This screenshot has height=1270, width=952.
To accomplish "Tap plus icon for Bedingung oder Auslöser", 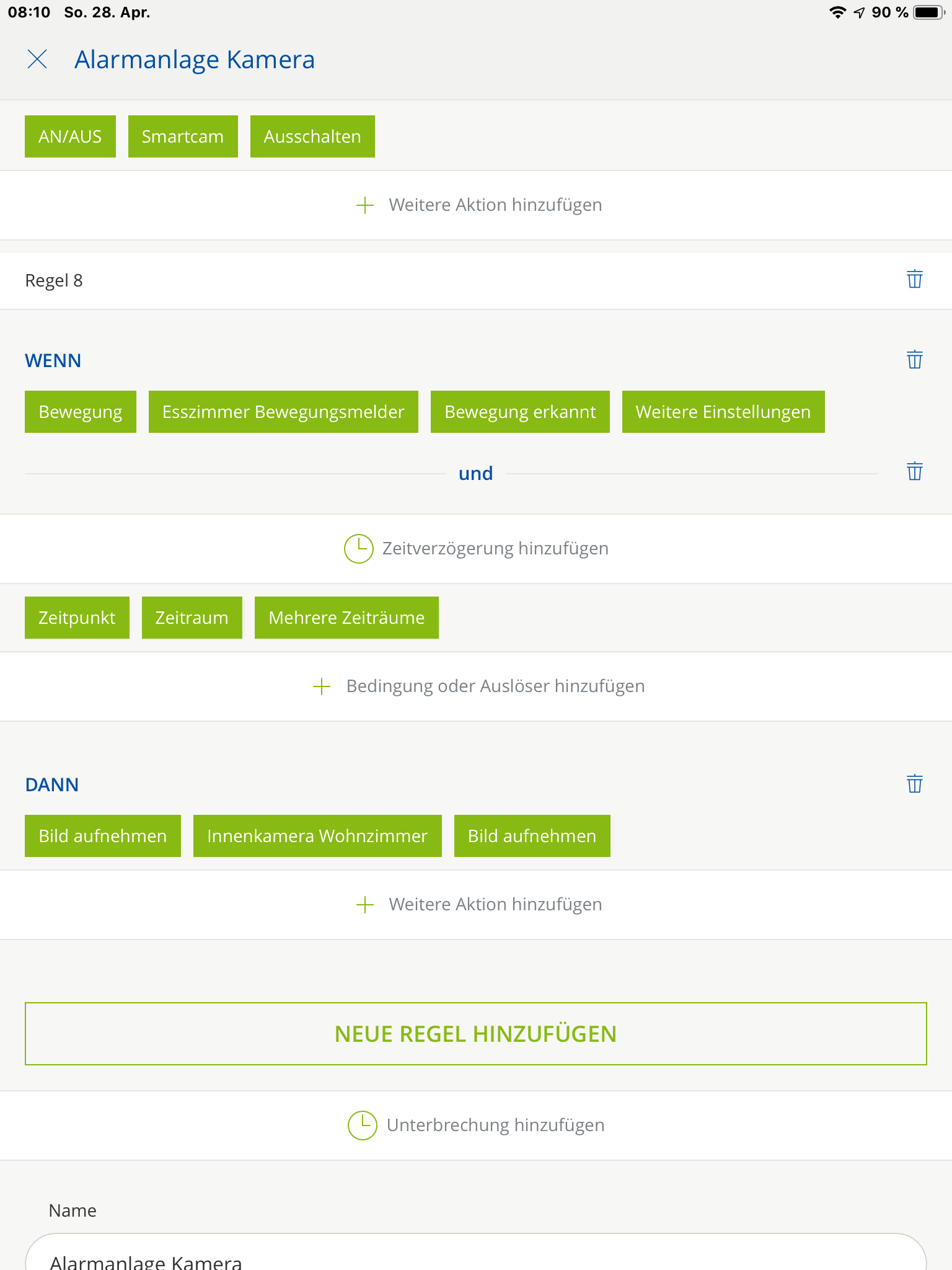I will [322, 686].
